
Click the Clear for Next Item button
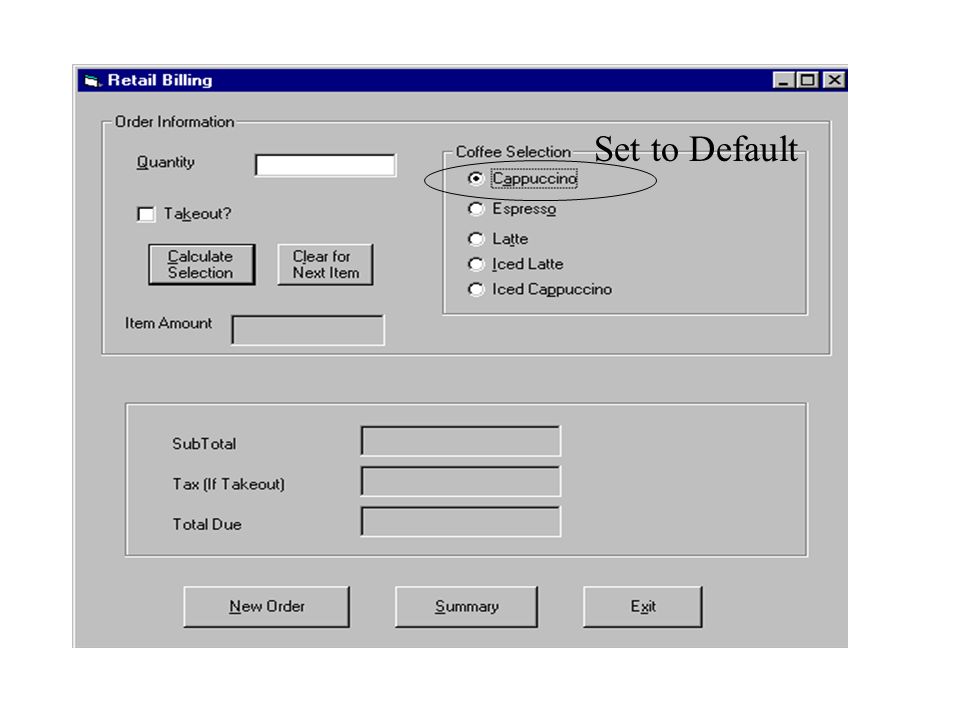[x=325, y=264]
